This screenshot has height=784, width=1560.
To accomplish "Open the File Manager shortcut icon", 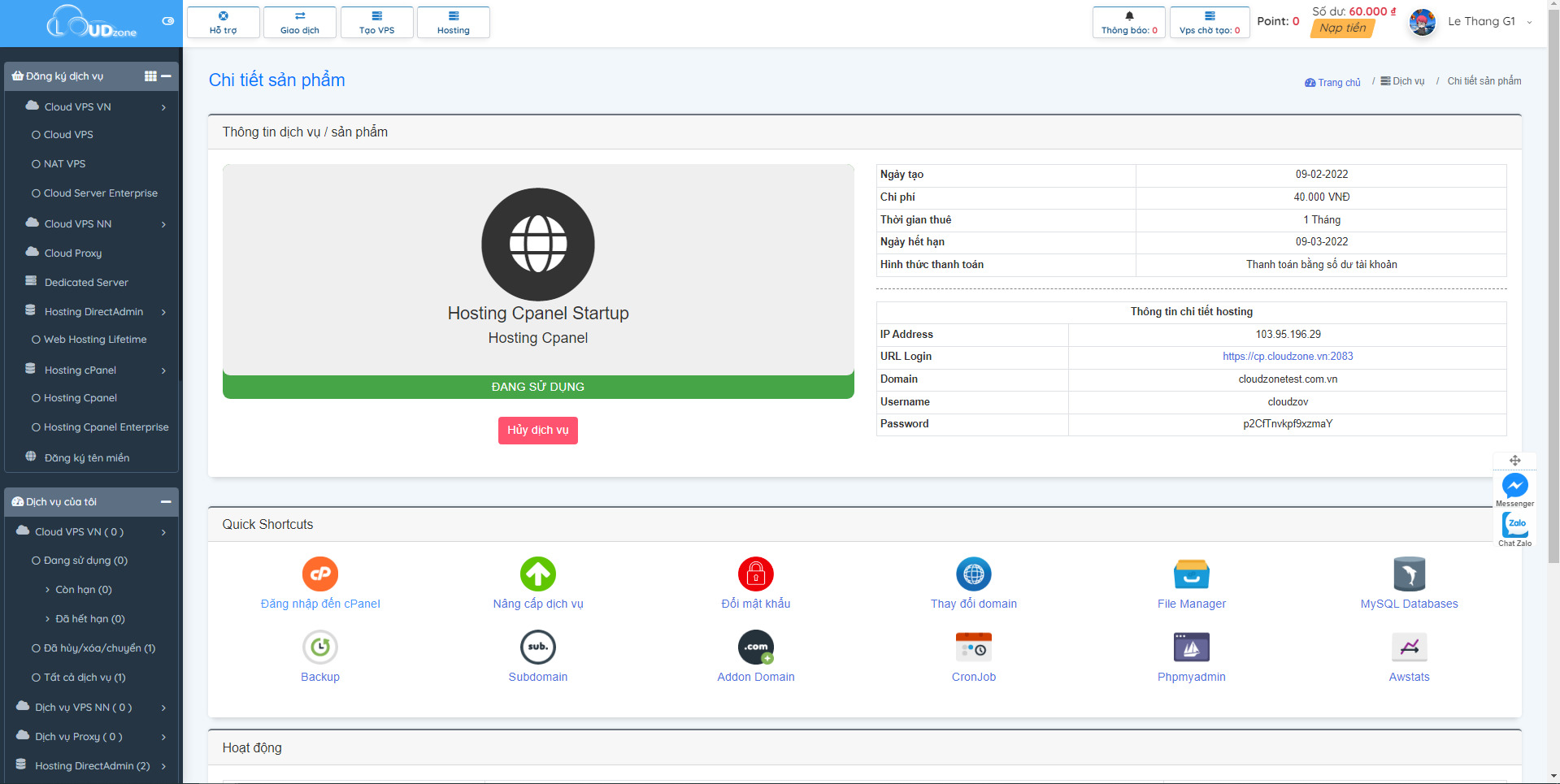I will point(1191,574).
